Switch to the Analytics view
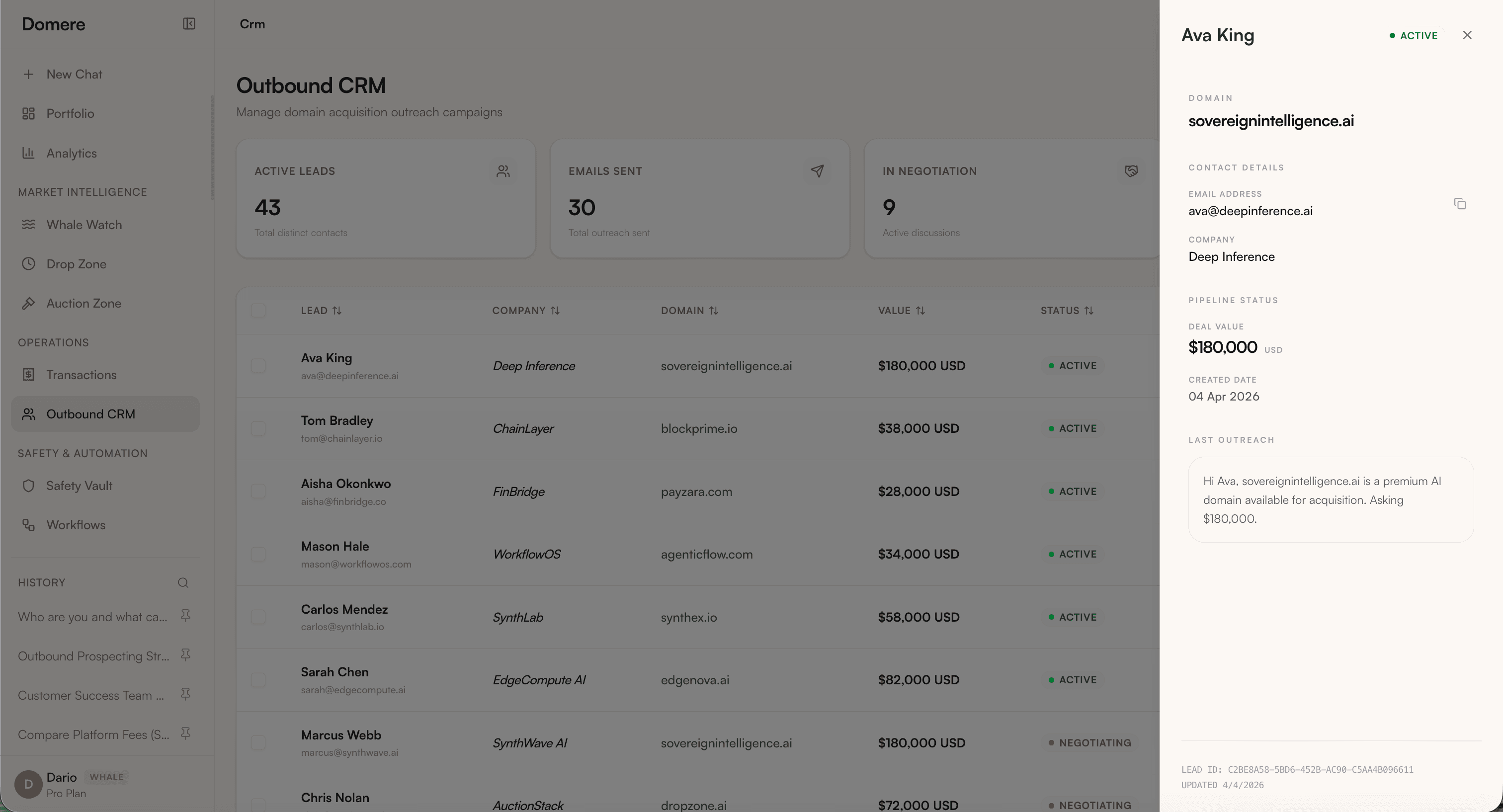 coord(72,153)
